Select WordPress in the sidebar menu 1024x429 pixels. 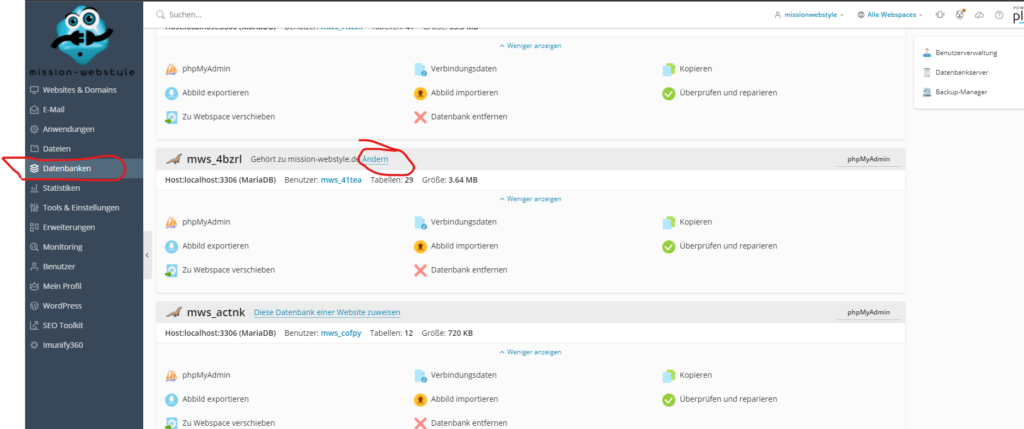[62, 305]
